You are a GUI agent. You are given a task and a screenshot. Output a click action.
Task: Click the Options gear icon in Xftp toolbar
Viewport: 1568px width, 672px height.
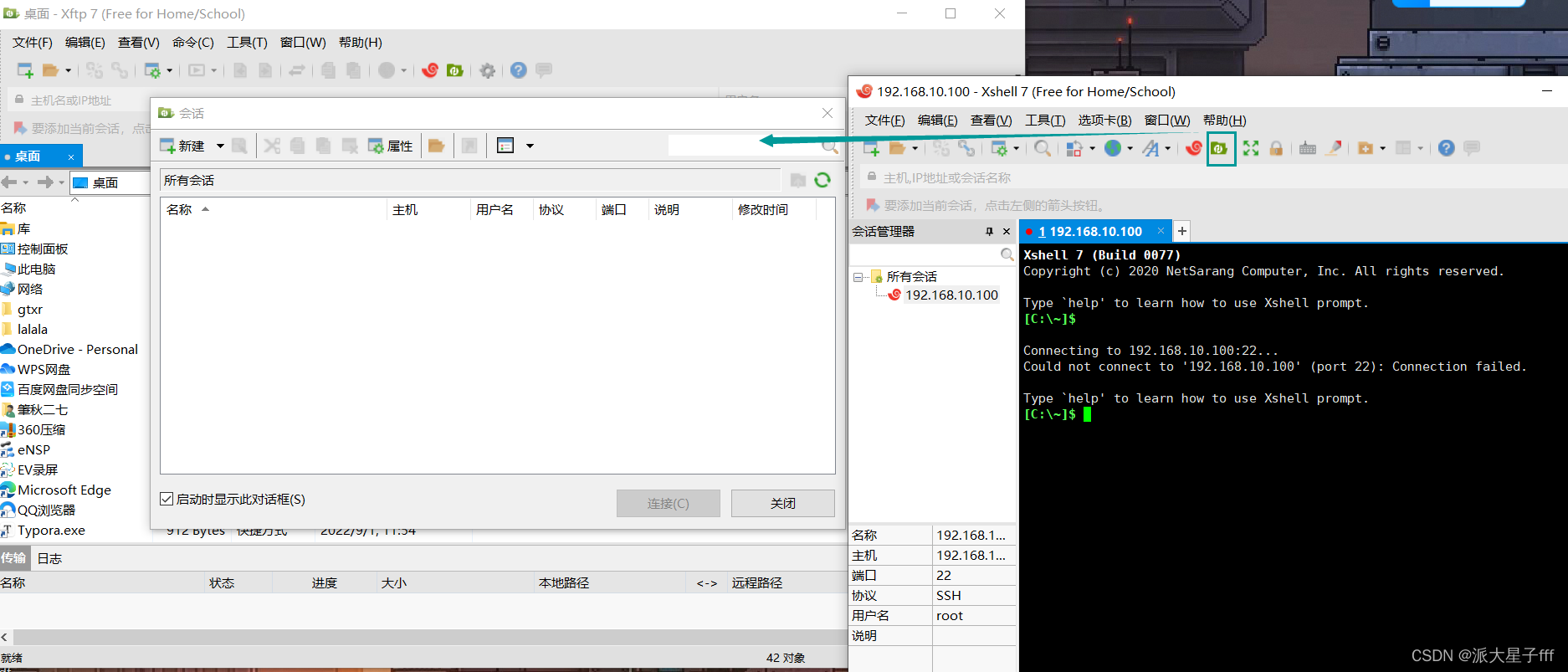click(x=488, y=70)
